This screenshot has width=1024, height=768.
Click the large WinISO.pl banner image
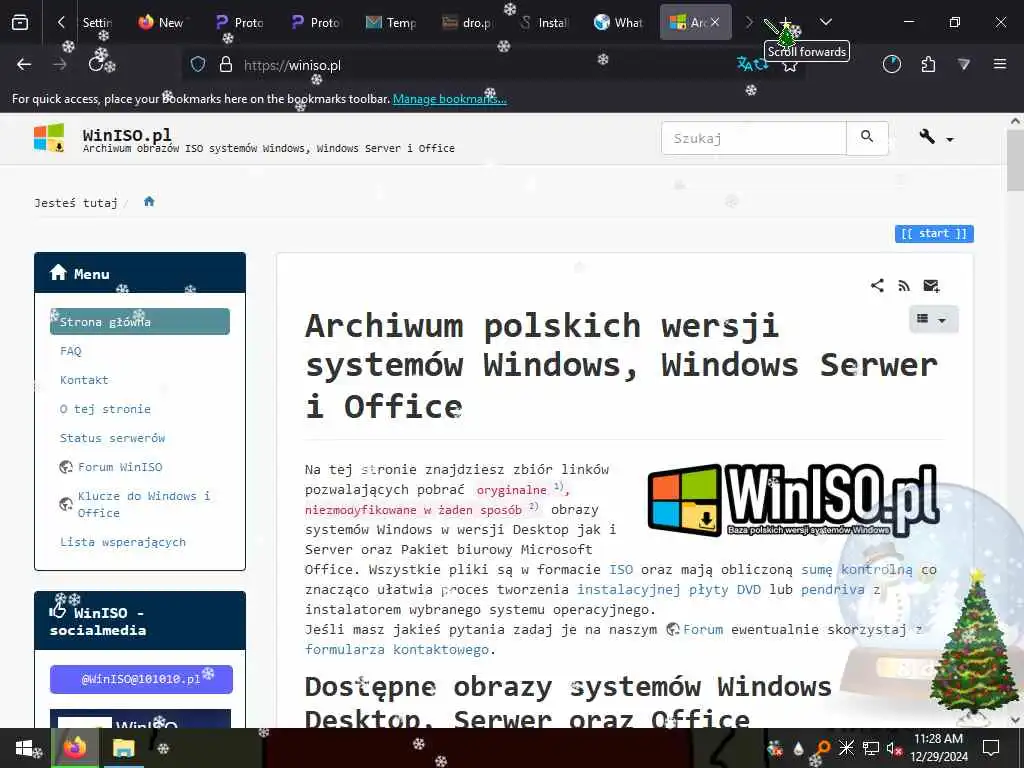pyautogui.click(x=793, y=500)
